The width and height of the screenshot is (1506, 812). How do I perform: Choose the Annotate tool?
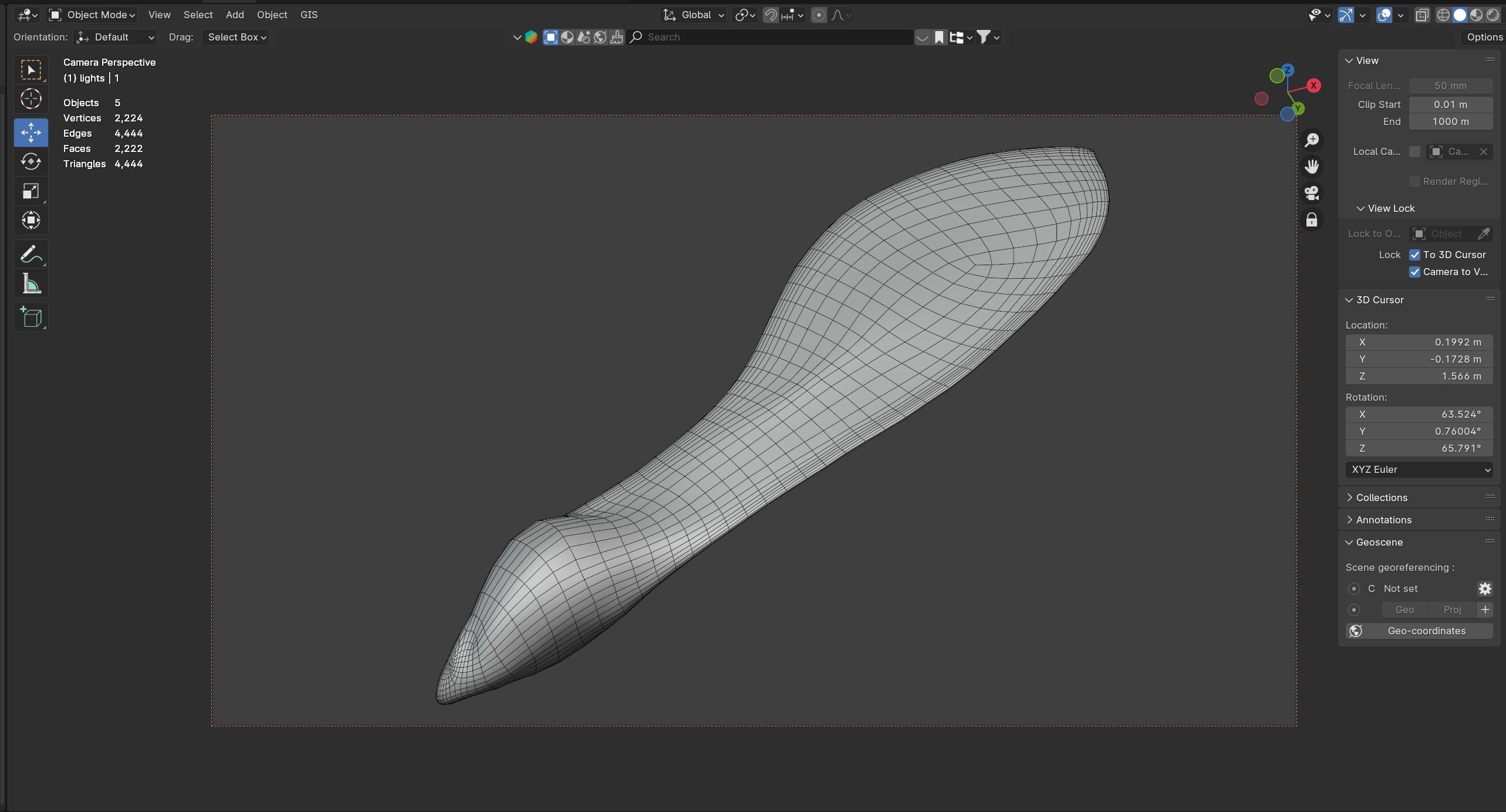coord(31,254)
